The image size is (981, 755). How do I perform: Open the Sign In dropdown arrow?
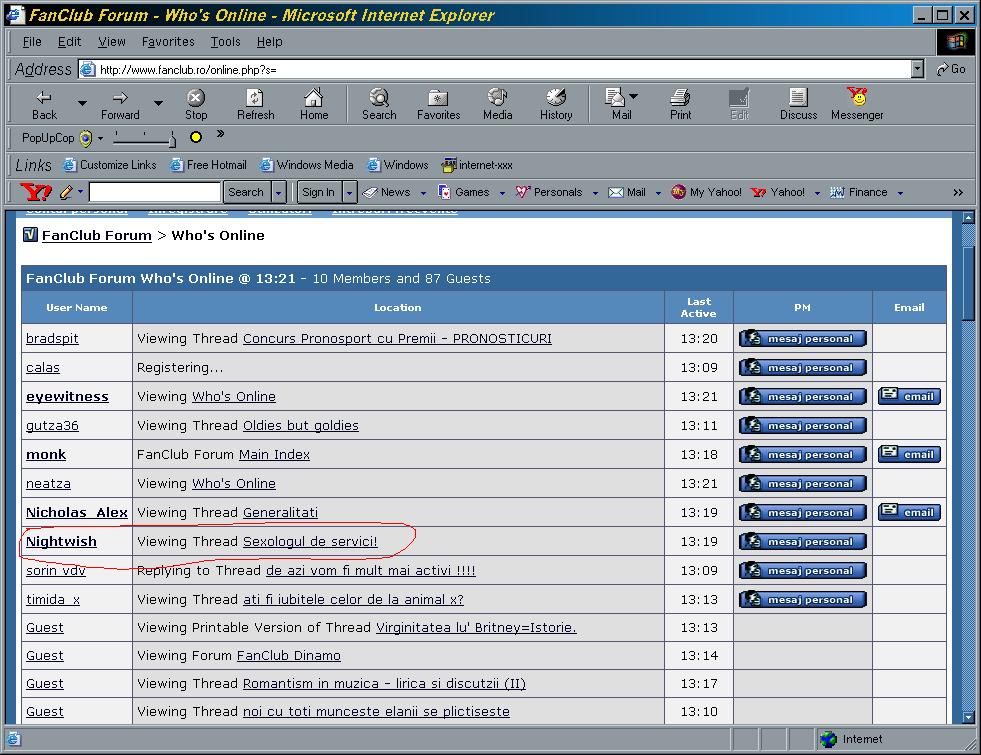(349, 192)
